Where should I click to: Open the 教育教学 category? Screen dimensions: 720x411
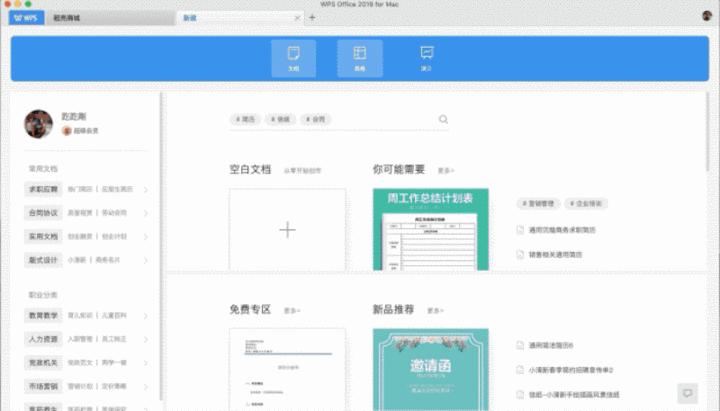[43, 315]
